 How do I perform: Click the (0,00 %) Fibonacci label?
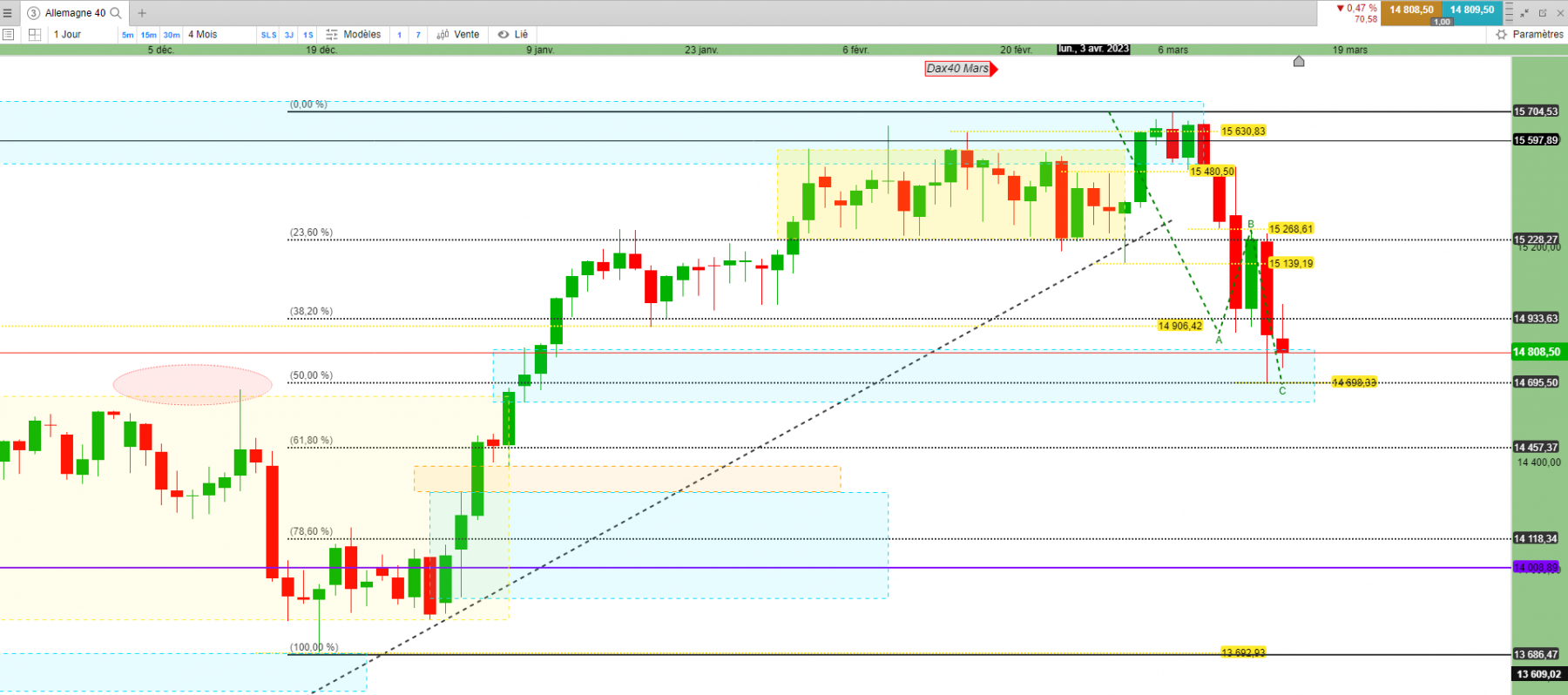[308, 105]
